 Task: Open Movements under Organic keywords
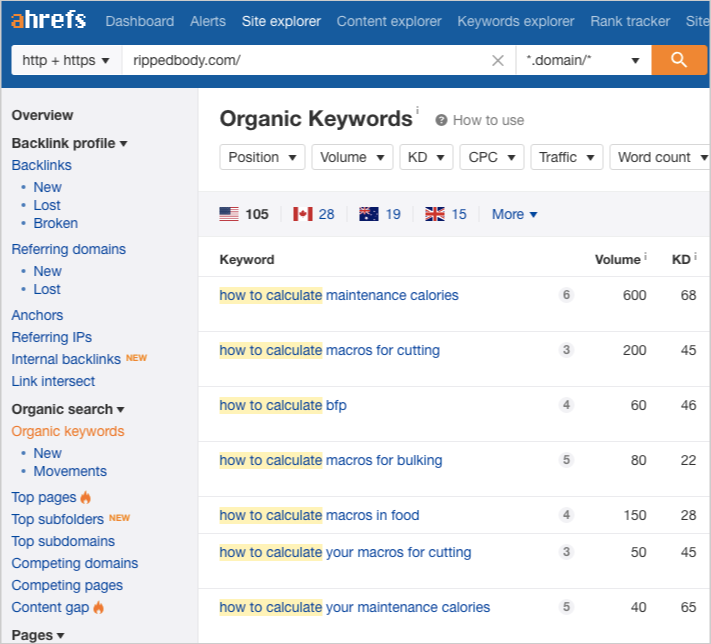[x=70, y=471]
